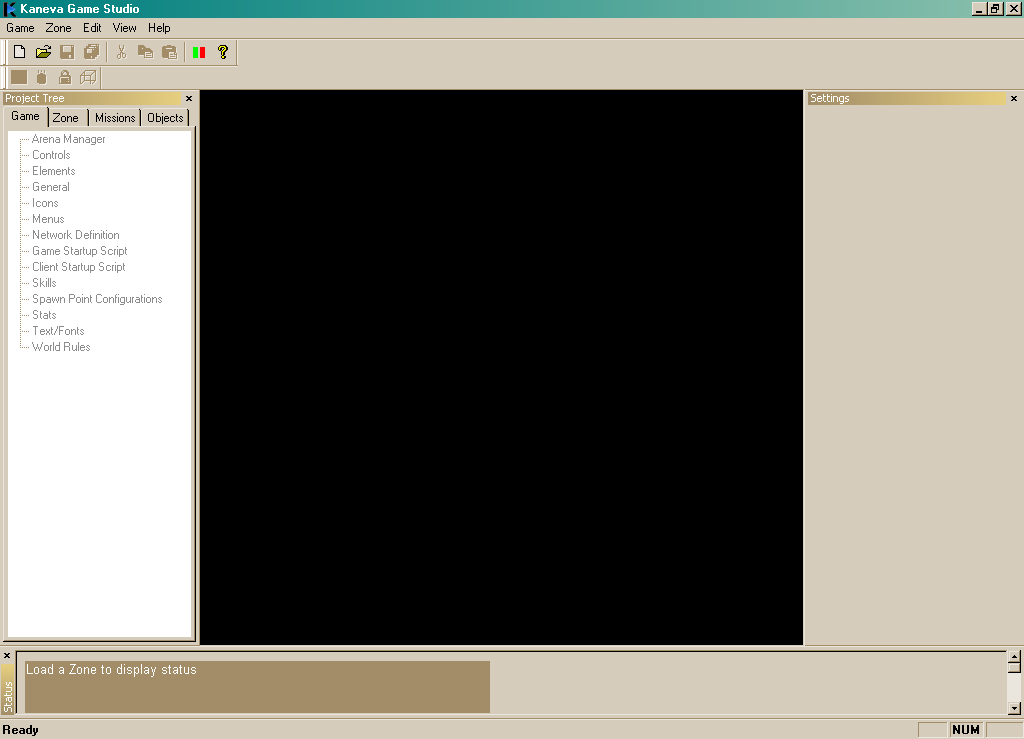Select Network Definition tree item
Viewport: 1024px width, 739px height.
[76, 235]
